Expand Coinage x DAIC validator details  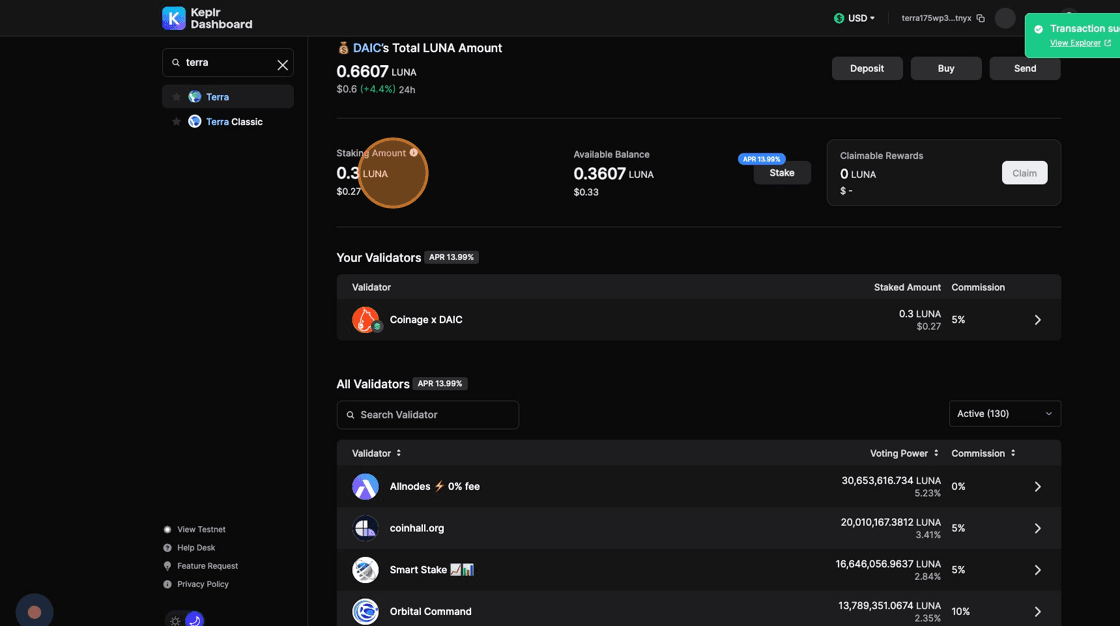pos(1037,320)
